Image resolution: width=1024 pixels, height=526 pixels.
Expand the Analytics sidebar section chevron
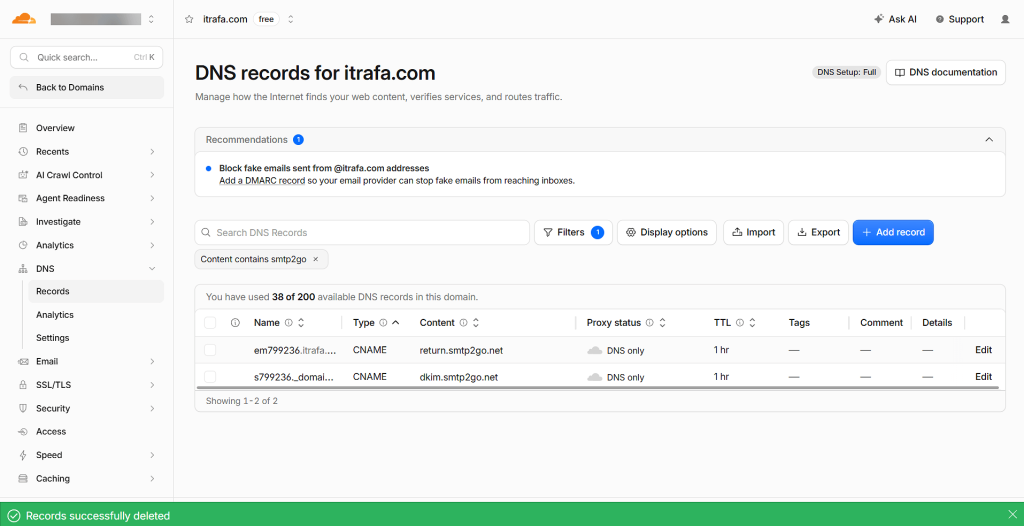[x=152, y=246]
